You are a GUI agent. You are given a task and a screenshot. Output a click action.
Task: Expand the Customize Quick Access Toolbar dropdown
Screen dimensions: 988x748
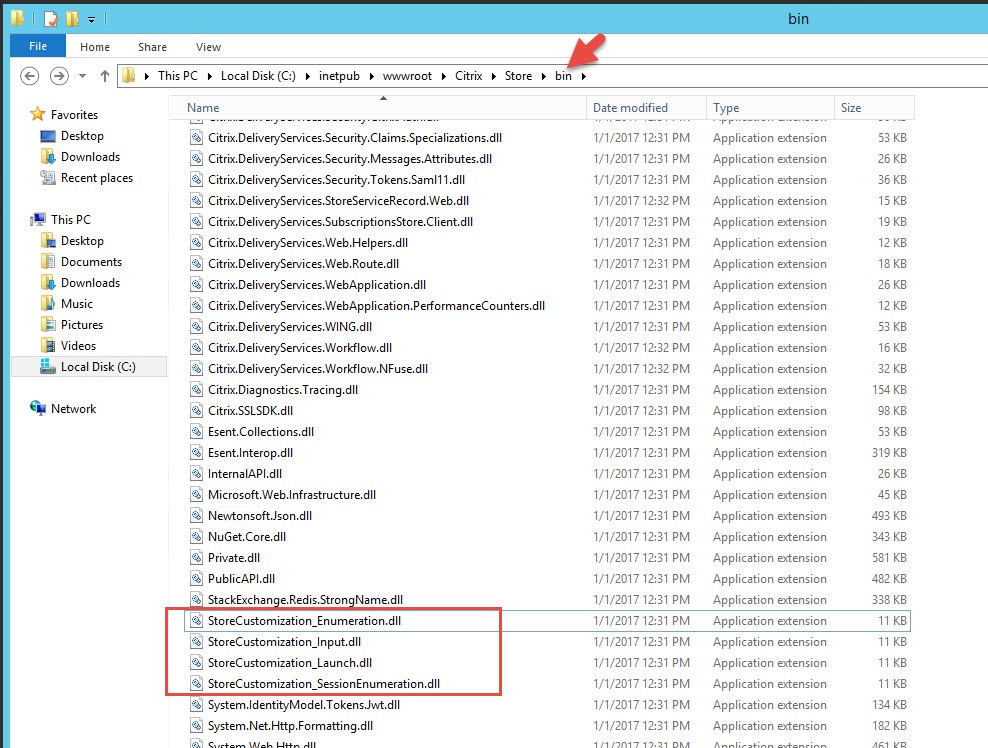91,19
